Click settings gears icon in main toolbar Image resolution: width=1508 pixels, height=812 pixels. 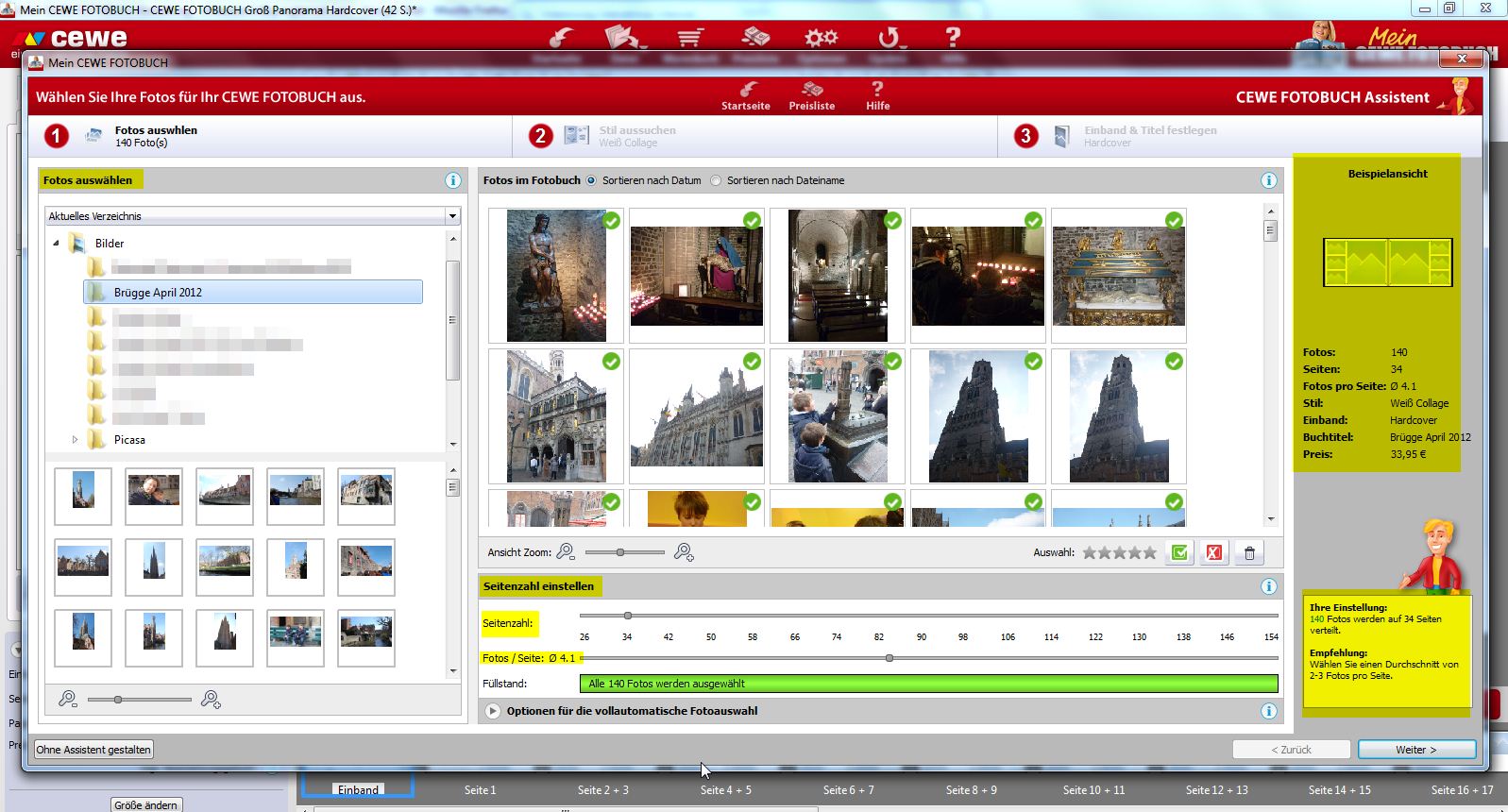pyautogui.click(x=821, y=38)
